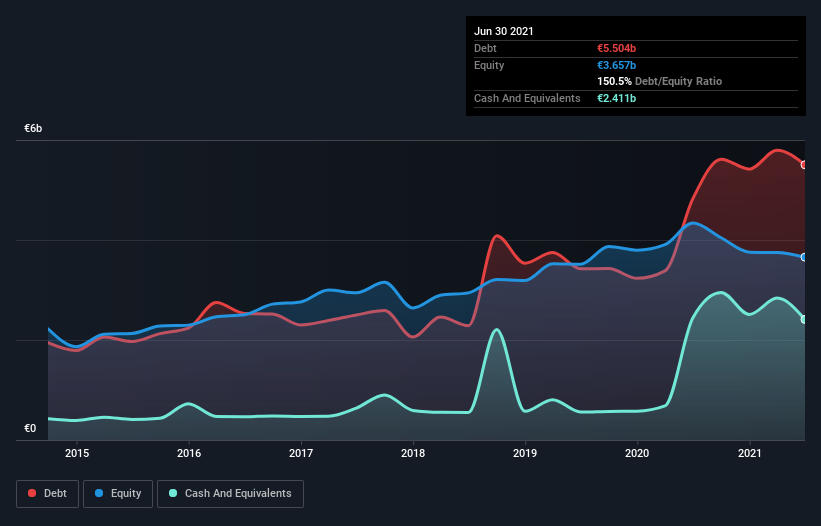Click the Debt row label in tooltip

click(x=485, y=48)
